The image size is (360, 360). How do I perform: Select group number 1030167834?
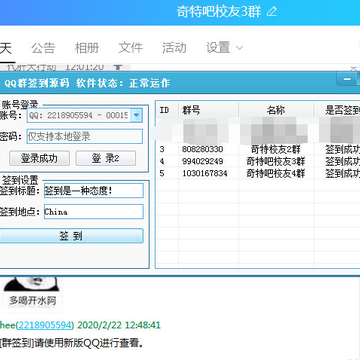pyautogui.click(x=205, y=173)
